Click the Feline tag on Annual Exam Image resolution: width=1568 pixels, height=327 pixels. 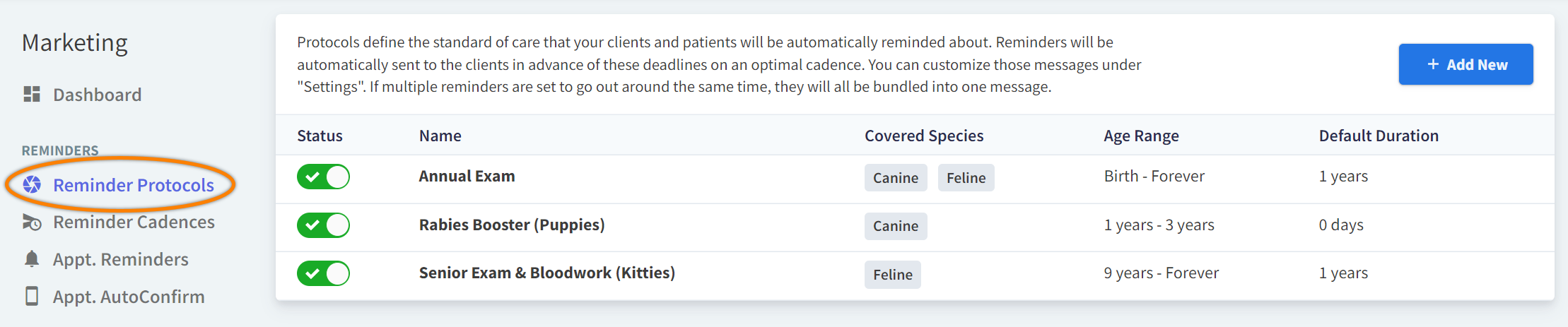[966, 178]
